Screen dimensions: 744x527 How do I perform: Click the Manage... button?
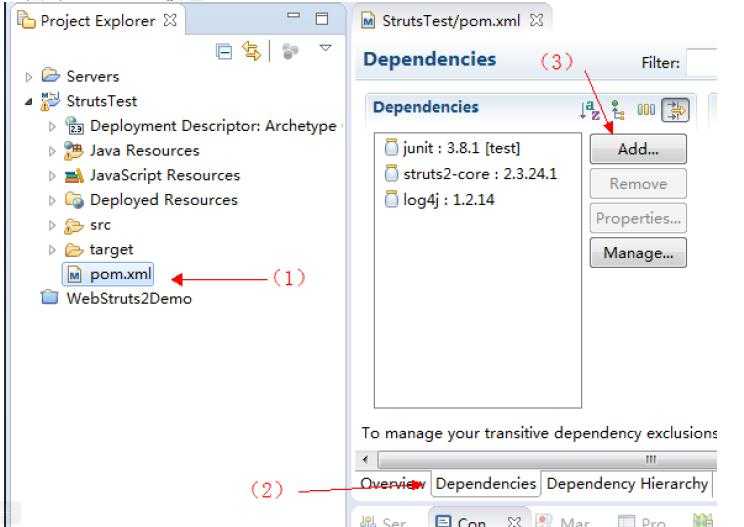(x=638, y=253)
